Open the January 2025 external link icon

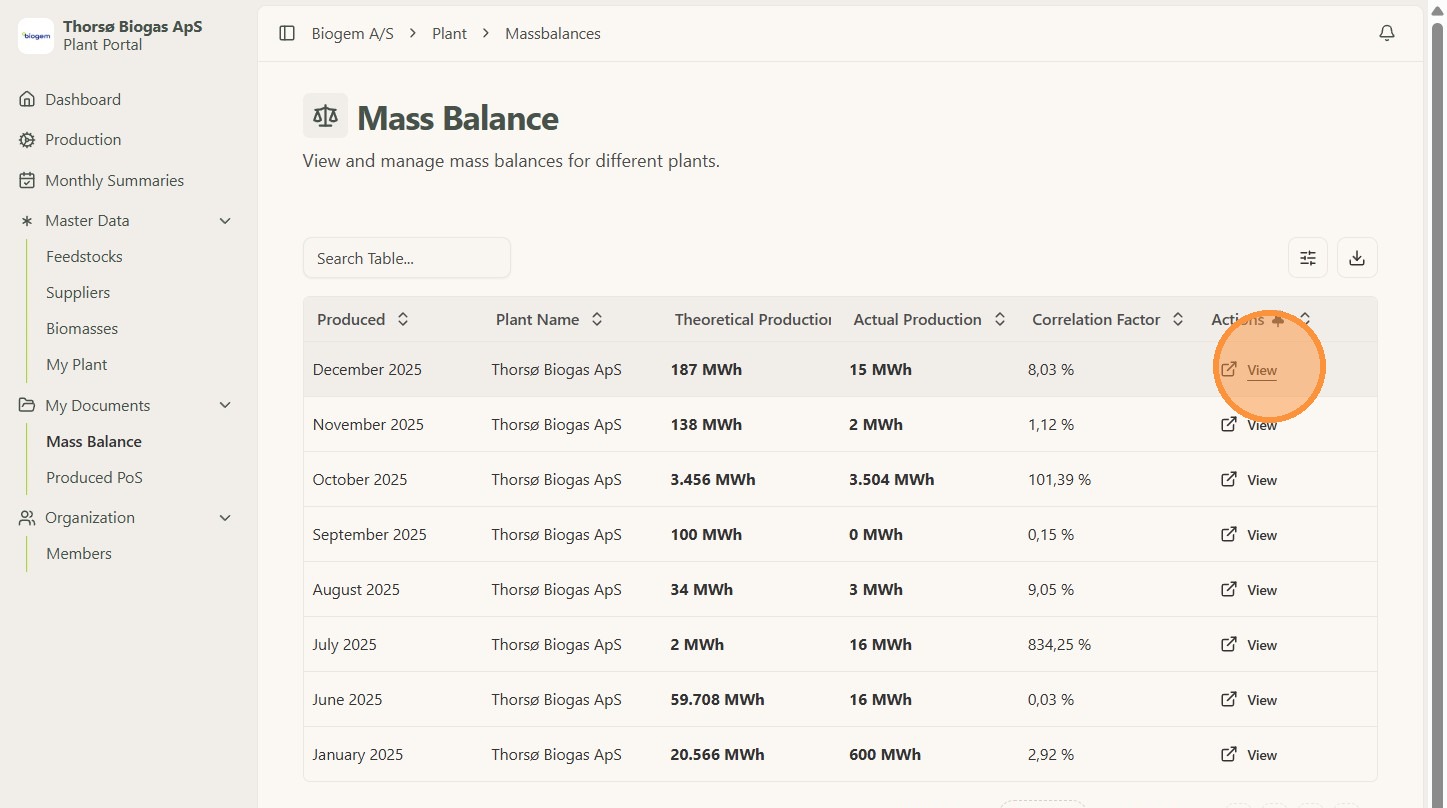tap(1228, 754)
